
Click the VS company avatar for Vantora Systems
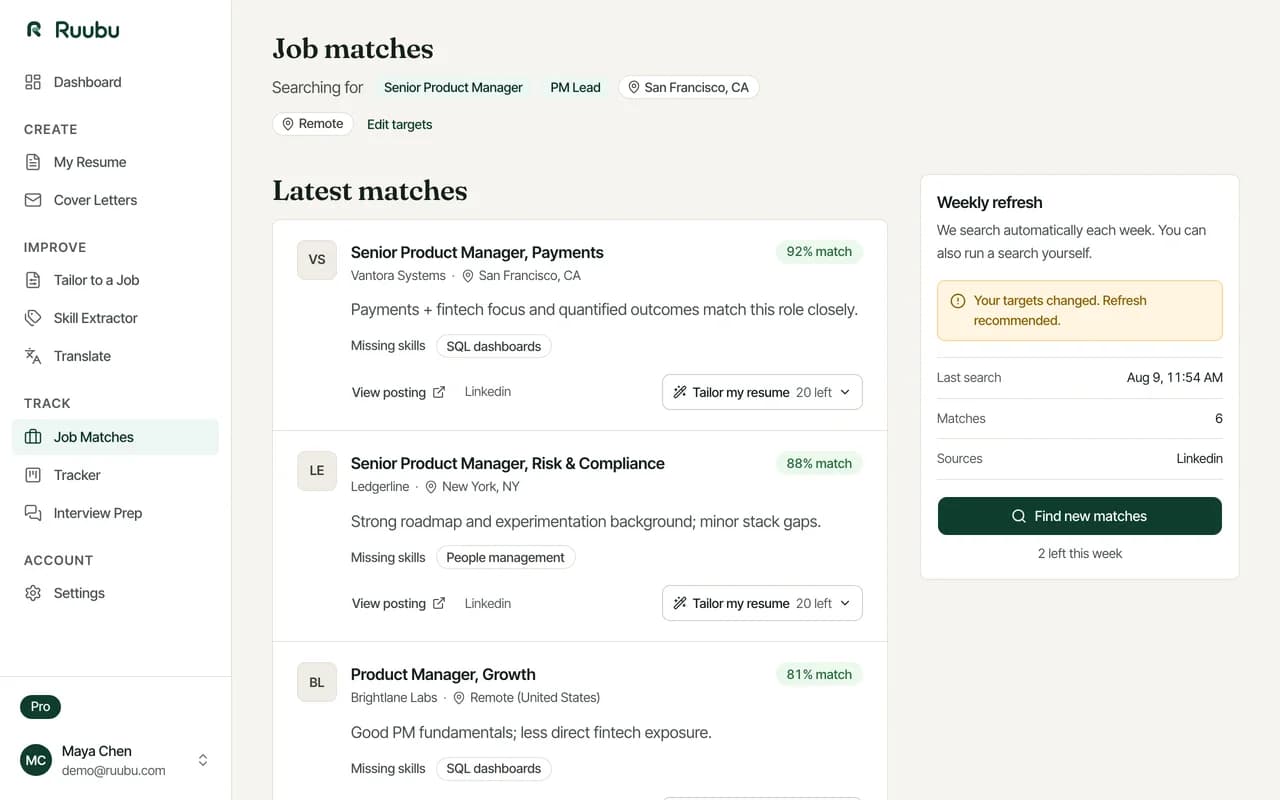coord(317,259)
